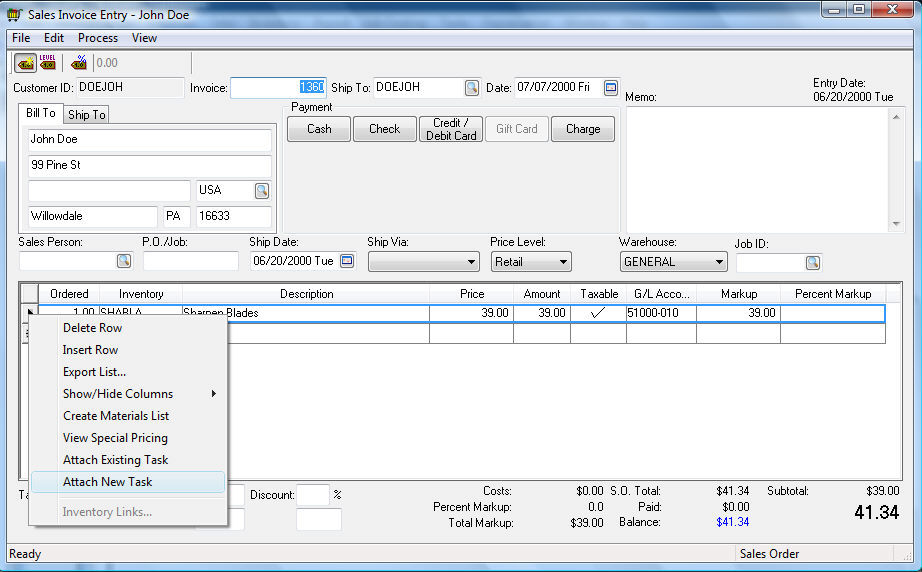The width and height of the screenshot is (922, 572).
Task: Click the Memo scrollbar down arrow
Action: (897, 224)
